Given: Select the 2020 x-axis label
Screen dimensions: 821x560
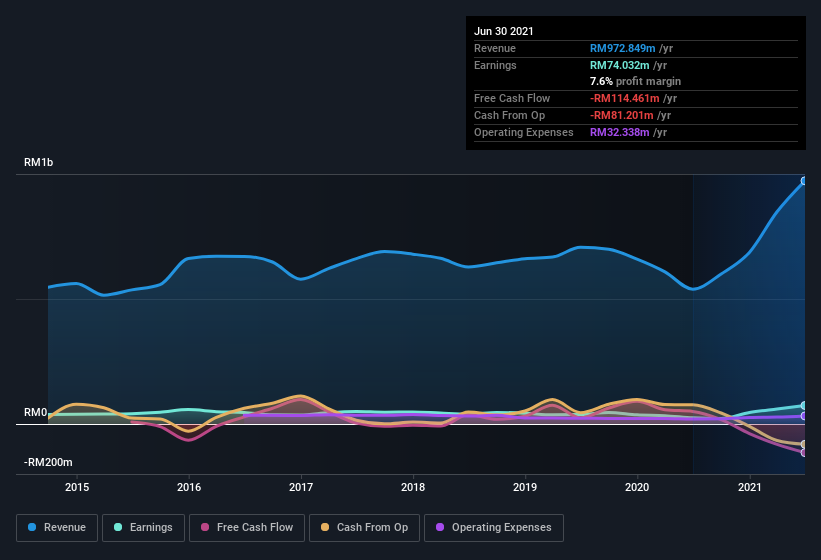Looking at the screenshot, I should click(637, 487).
